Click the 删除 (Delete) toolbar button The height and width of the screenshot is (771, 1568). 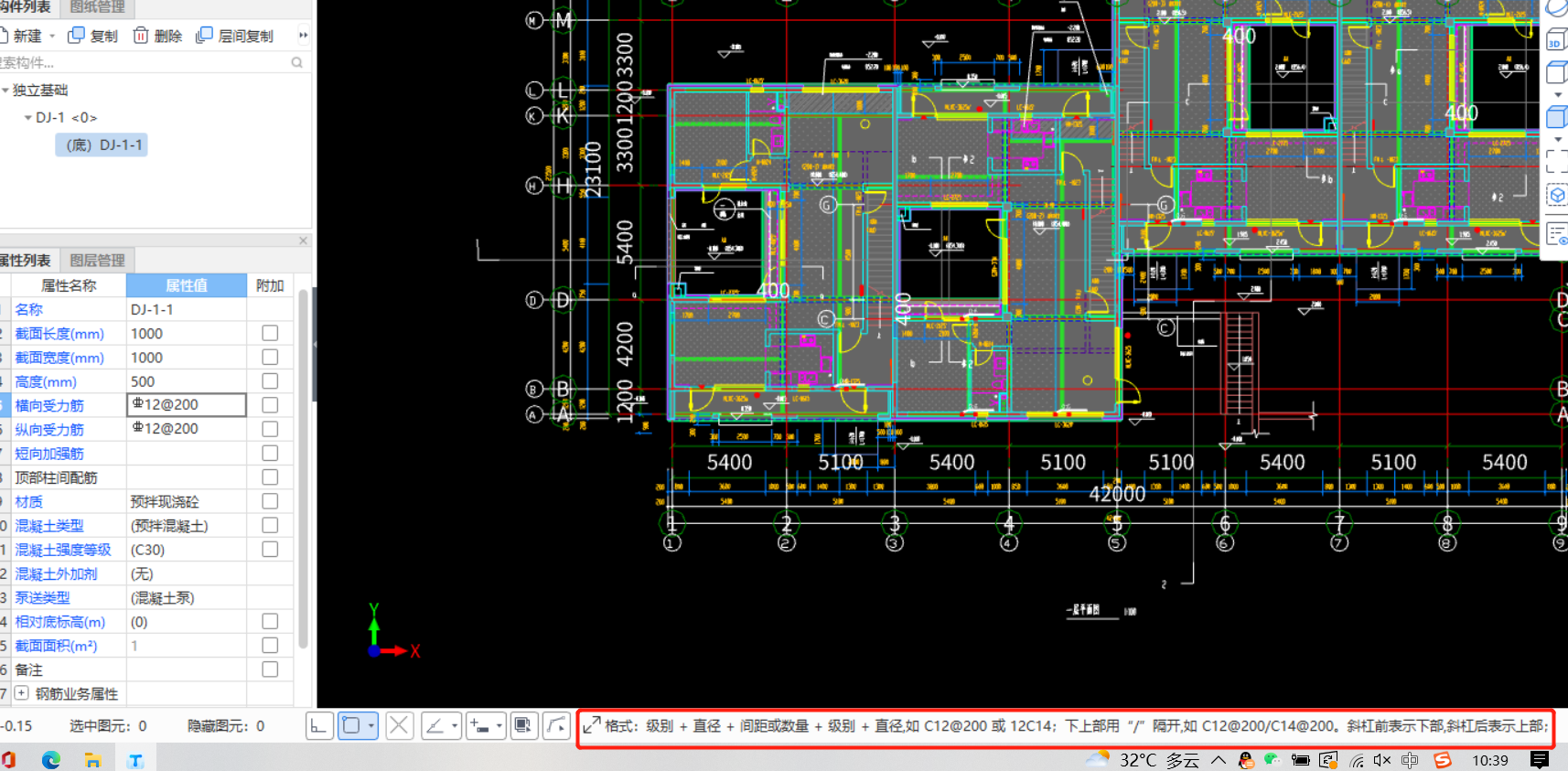tap(157, 36)
